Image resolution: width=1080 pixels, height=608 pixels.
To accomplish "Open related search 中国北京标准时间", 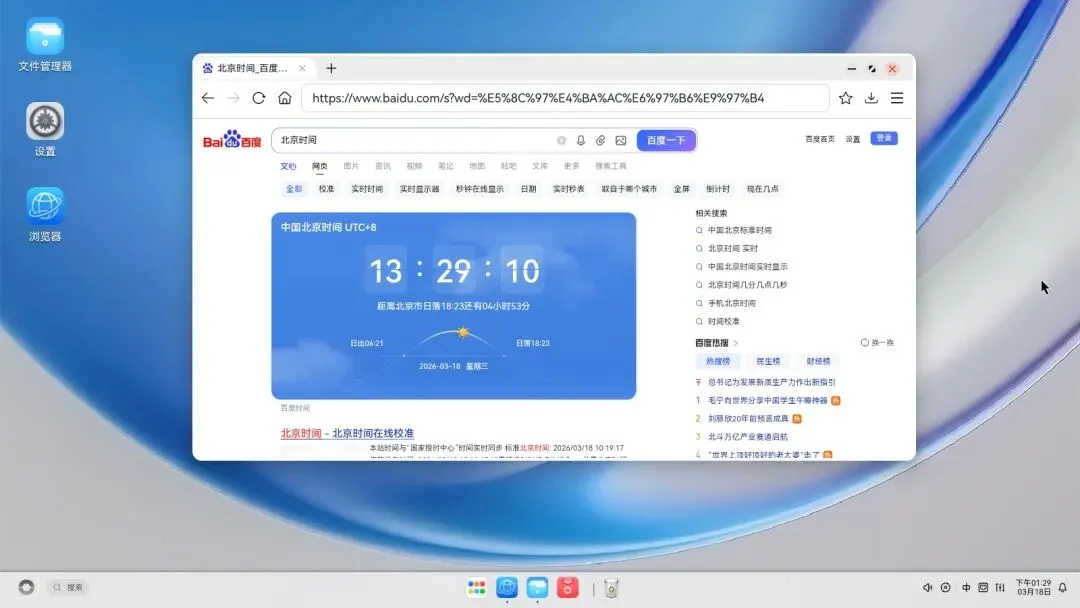I will click(740, 230).
